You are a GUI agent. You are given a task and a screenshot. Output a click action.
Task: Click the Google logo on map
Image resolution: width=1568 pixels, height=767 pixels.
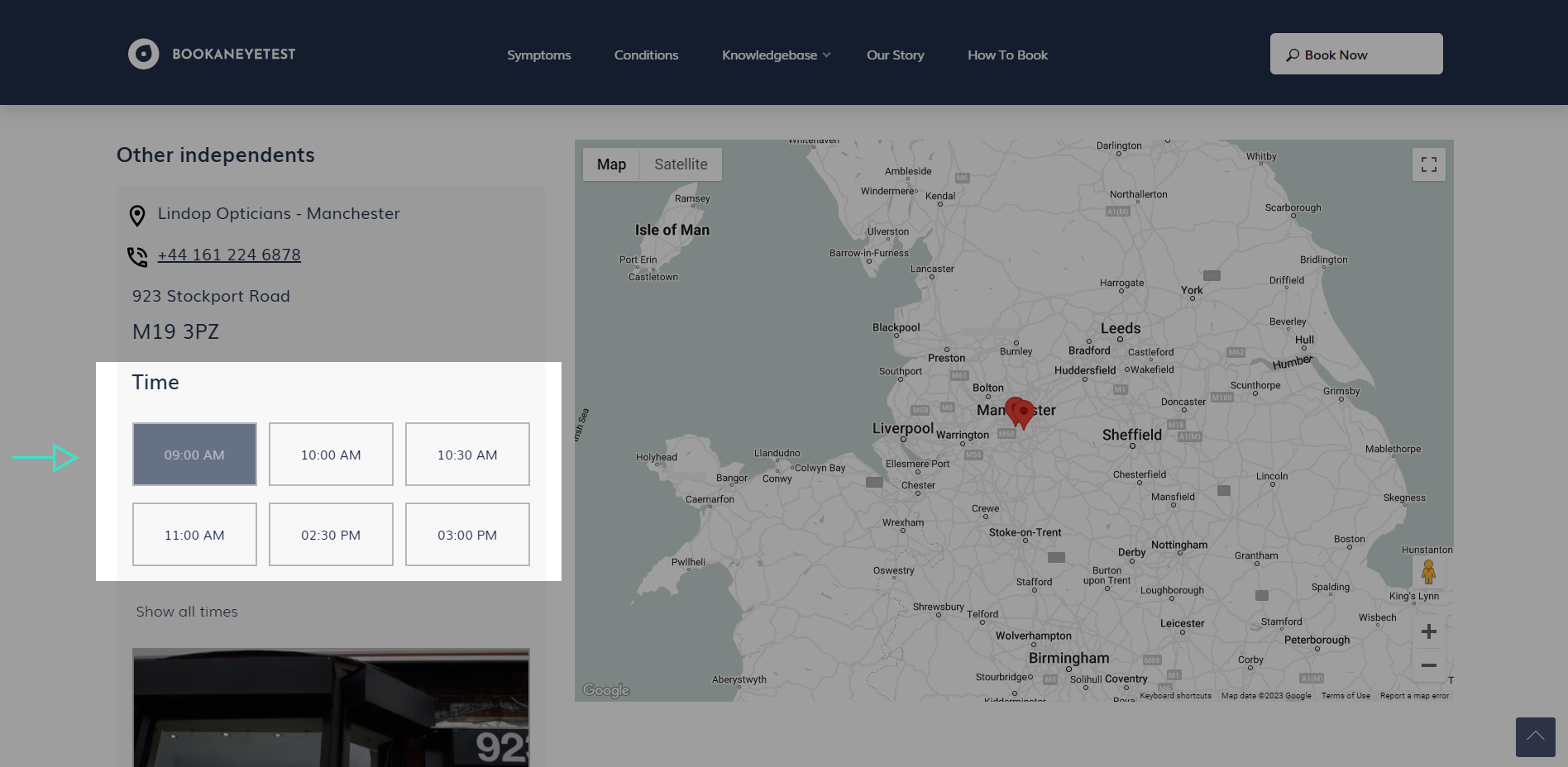pos(605,690)
